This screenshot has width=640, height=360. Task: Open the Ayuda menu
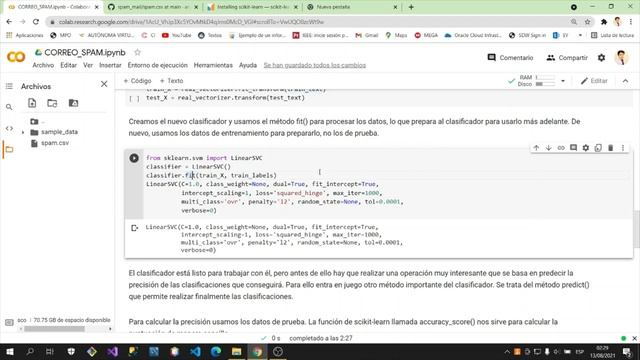(x=248, y=65)
